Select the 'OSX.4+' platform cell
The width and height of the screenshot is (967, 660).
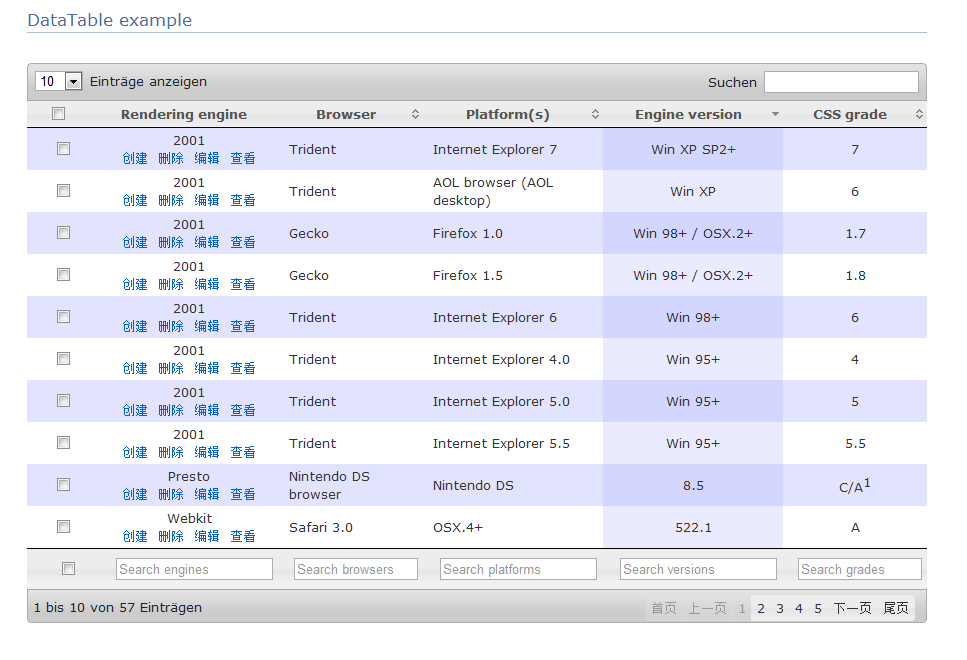514,527
